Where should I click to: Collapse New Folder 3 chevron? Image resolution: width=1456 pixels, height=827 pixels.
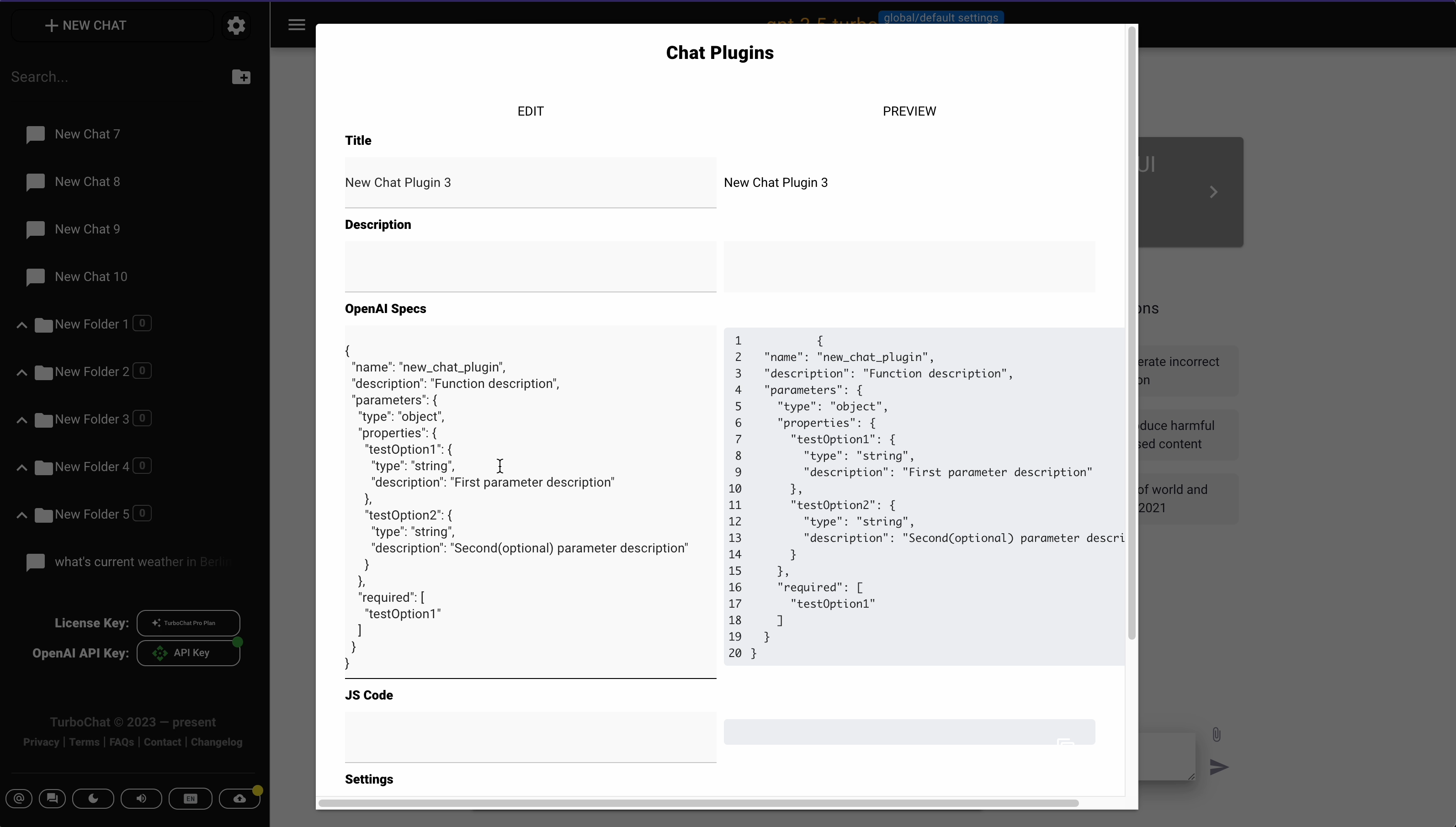click(x=21, y=420)
